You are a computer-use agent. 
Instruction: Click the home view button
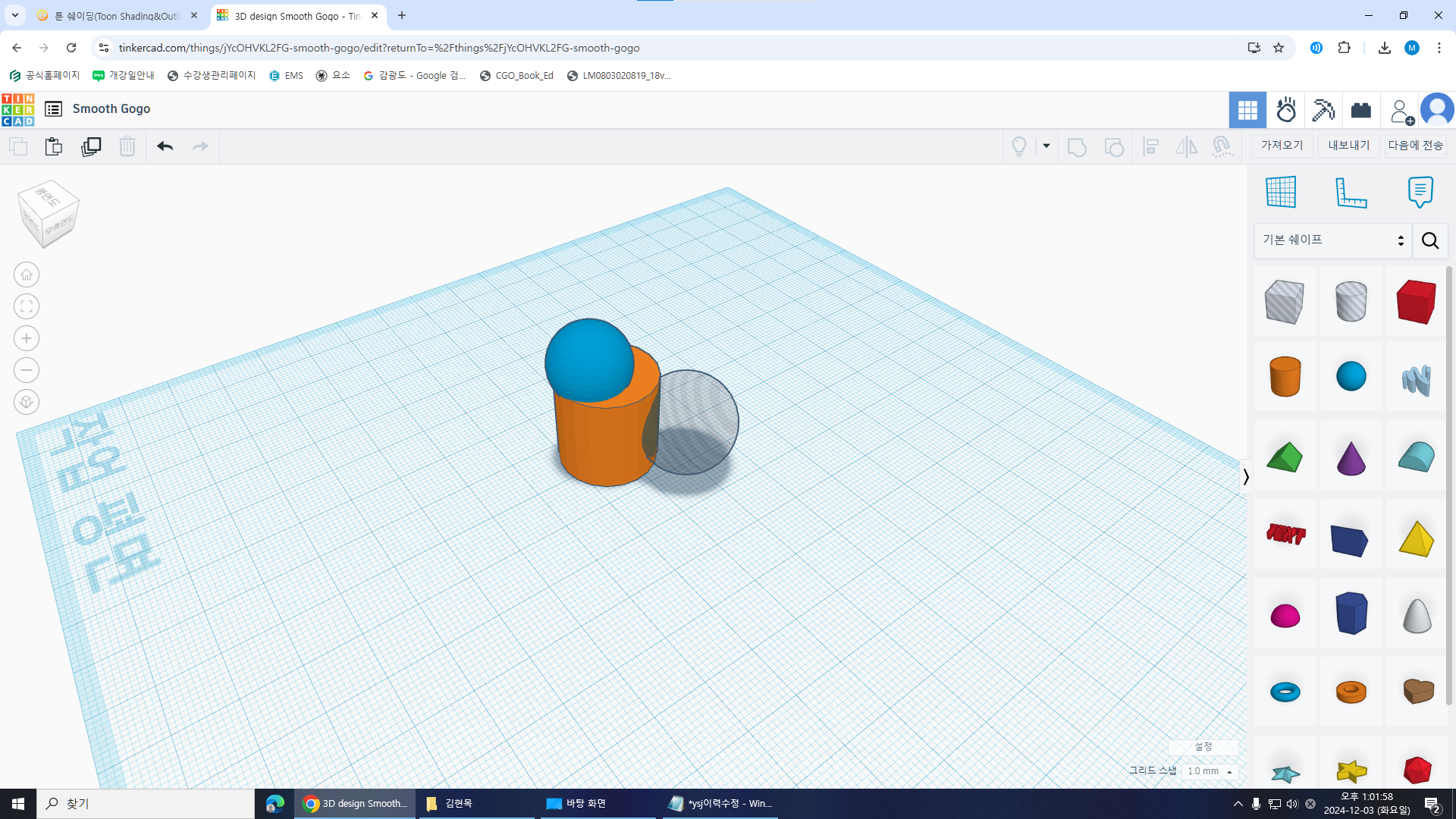pos(27,275)
